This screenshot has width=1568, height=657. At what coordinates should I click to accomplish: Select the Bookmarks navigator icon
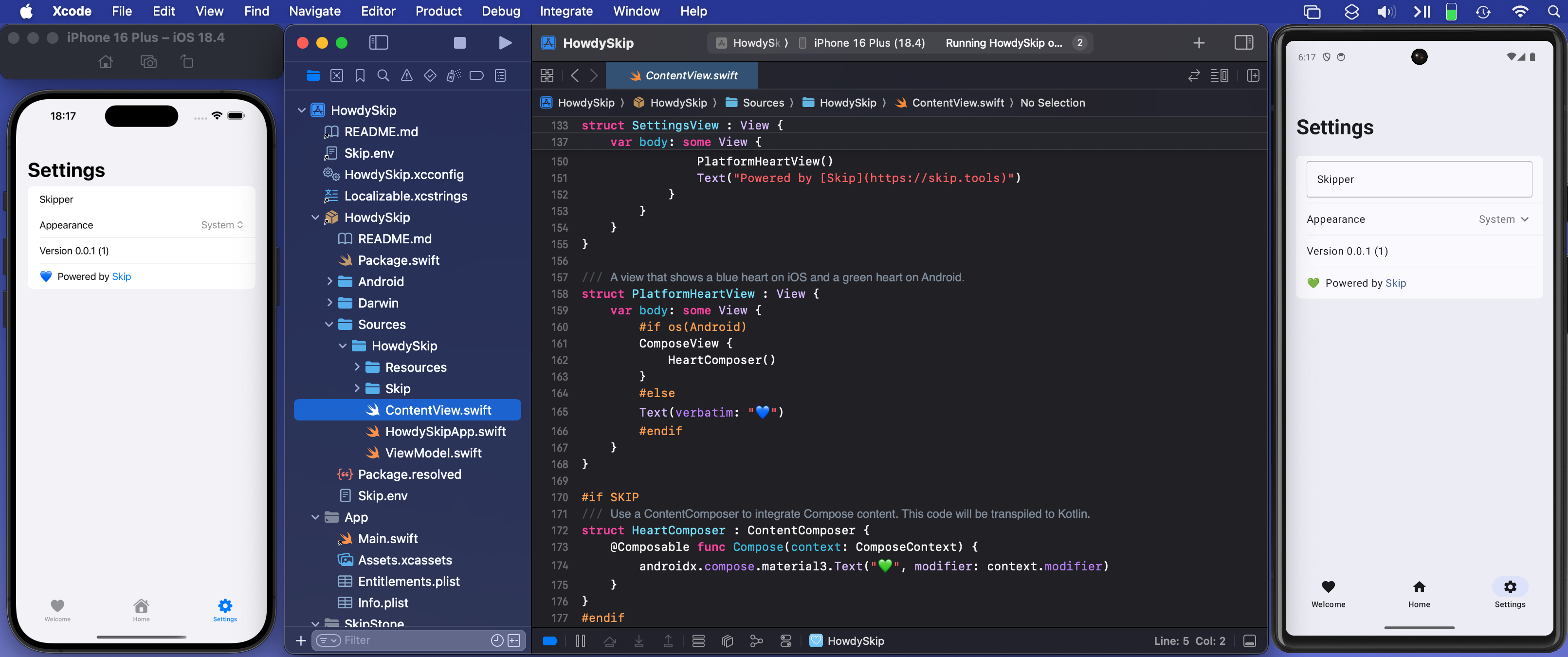[x=360, y=75]
